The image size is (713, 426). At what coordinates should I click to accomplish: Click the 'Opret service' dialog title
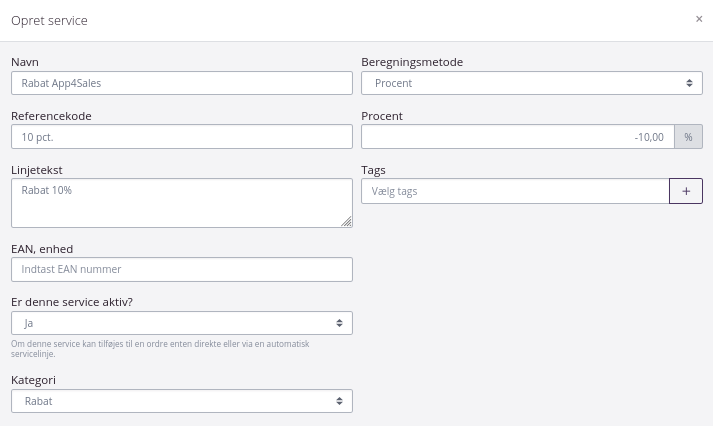[x=49, y=20]
